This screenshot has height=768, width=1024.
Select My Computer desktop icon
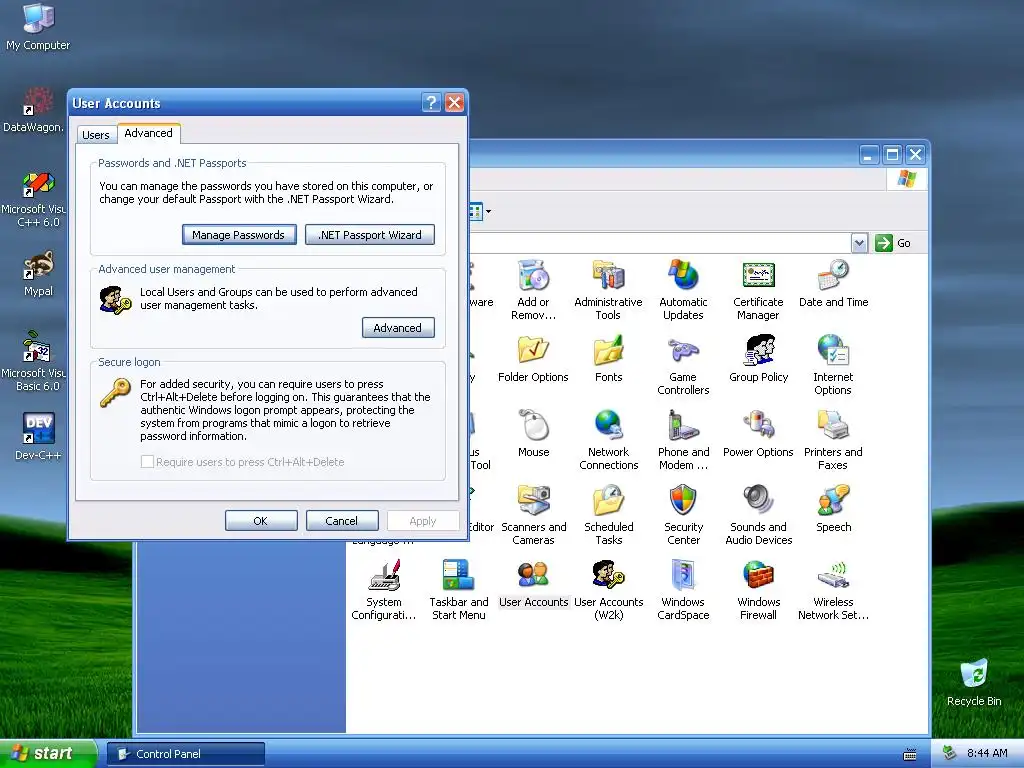click(x=38, y=27)
